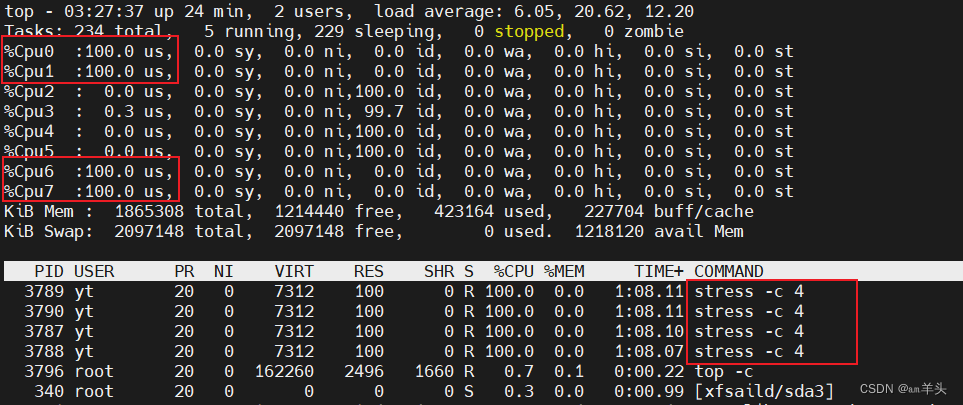963x405 pixels.
Task: Click PID 3787 in process list
Action: tap(44, 331)
